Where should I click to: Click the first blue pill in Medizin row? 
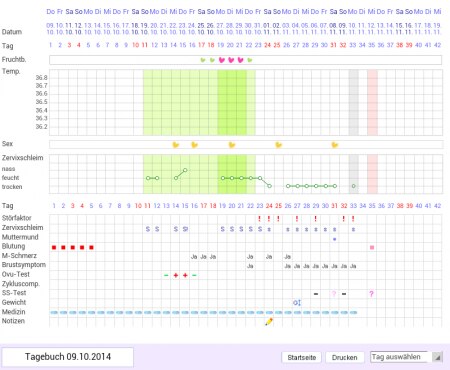pyautogui.click(x=54, y=312)
